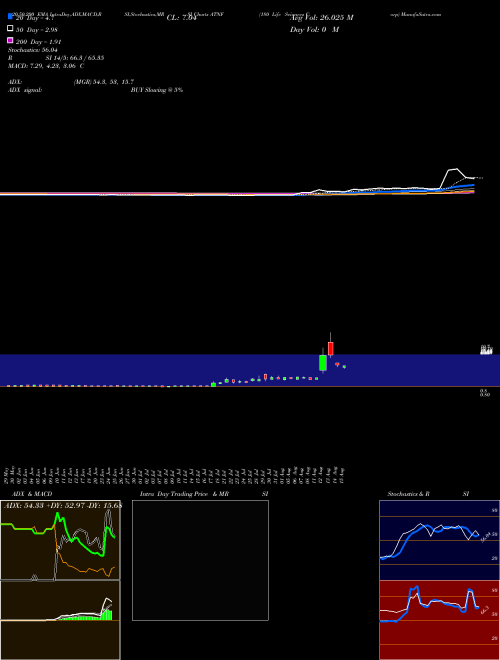The width and height of the screenshot is (500, 660).
Task: Click the large red candlestick body
Action: [x=331, y=349]
